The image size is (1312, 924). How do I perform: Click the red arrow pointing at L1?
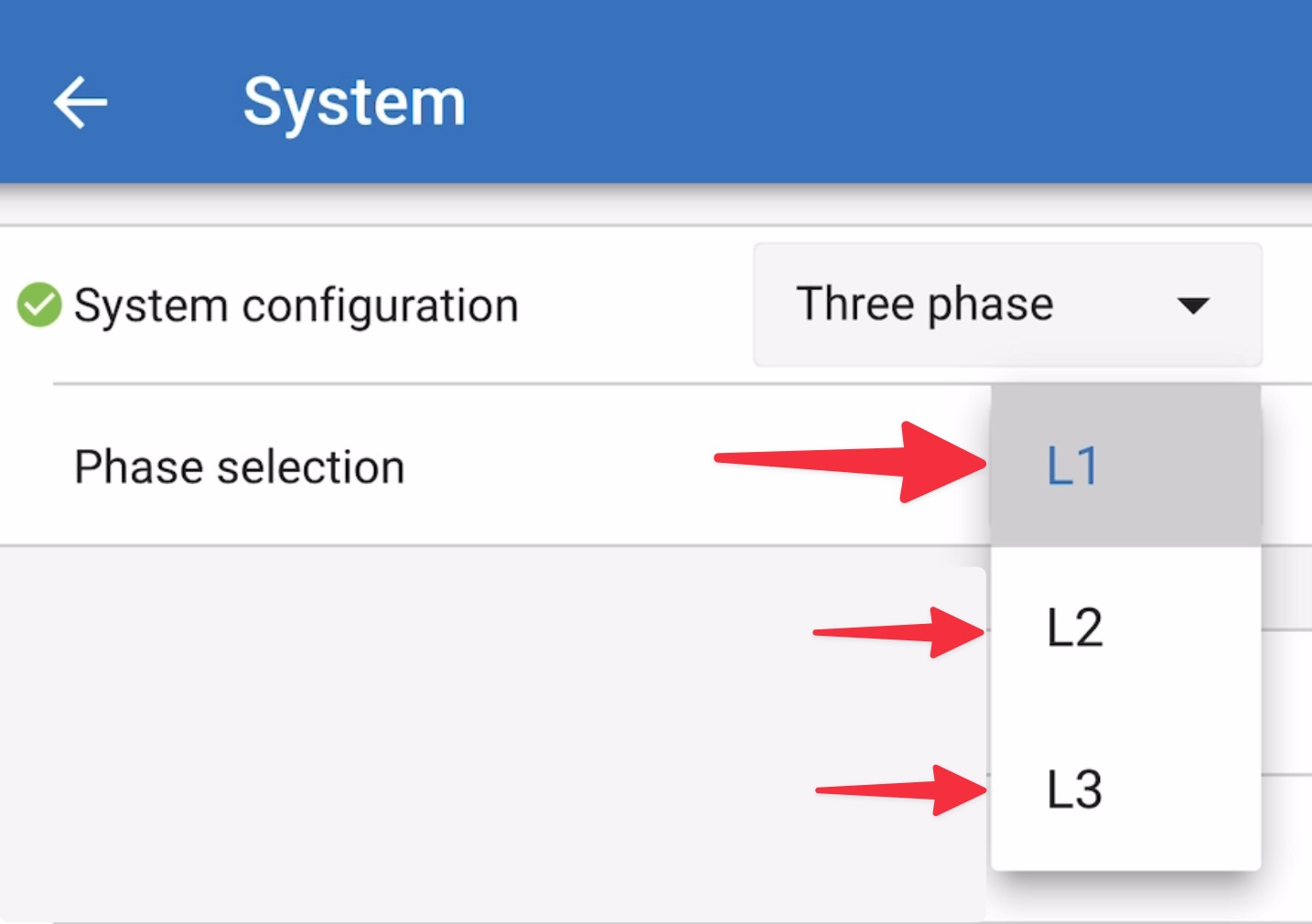[x=851, y=461]
